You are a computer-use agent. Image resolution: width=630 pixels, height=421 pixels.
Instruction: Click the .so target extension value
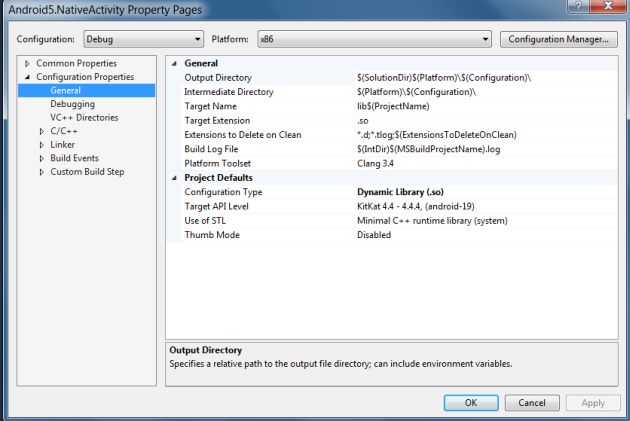(x=486, y=121)
